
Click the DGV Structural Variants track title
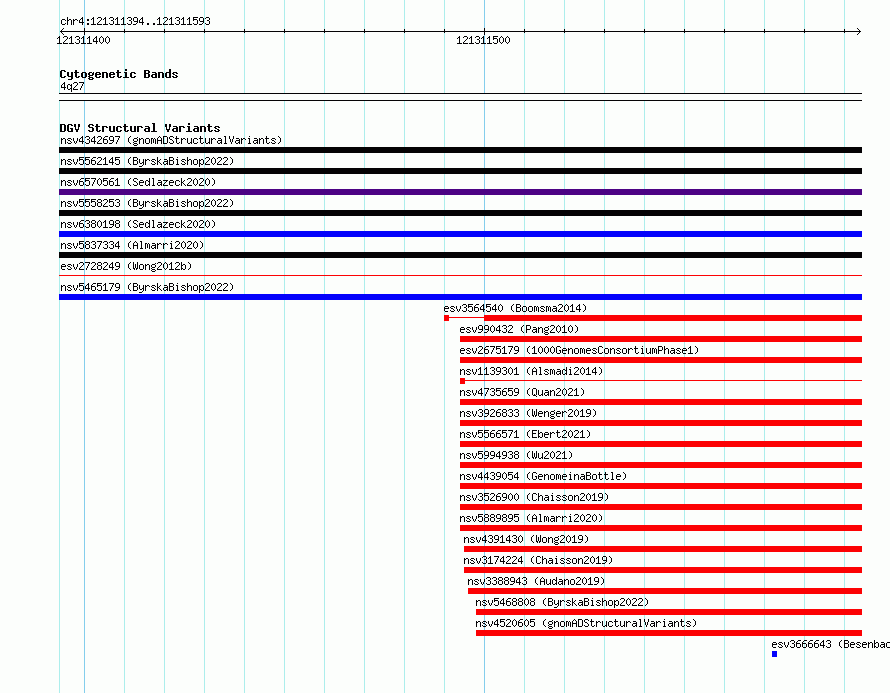(x=140, y=128)
